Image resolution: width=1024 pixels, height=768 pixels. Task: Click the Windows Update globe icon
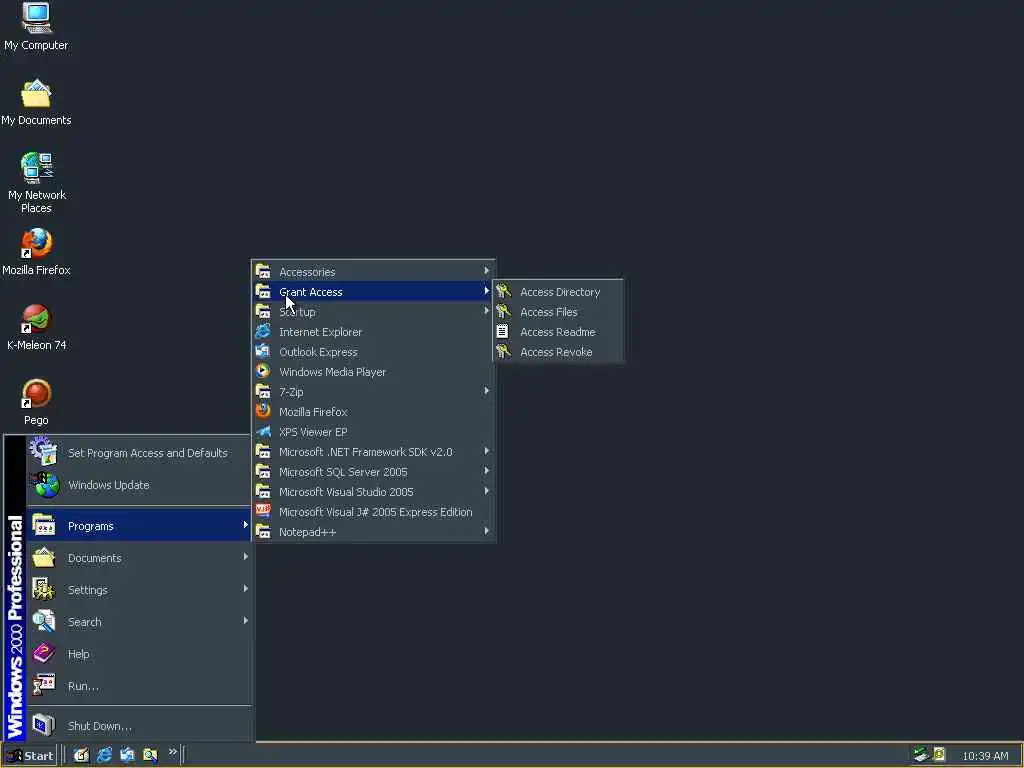pyautogui.click(x=44, y=485)
